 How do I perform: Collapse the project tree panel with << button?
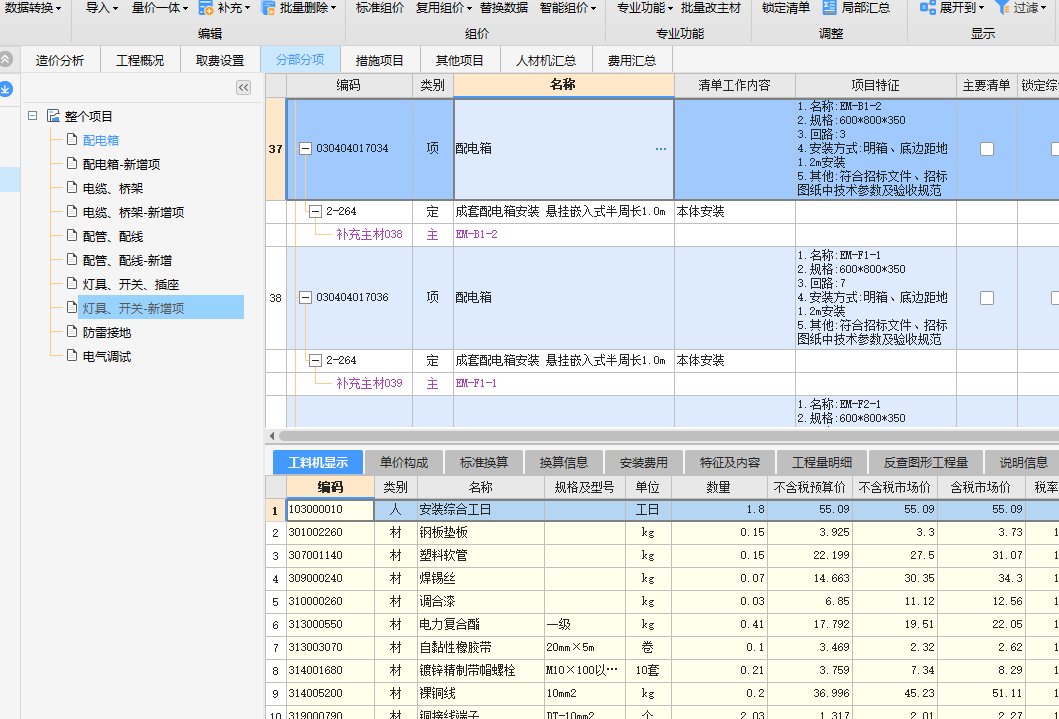pos(243,87)
